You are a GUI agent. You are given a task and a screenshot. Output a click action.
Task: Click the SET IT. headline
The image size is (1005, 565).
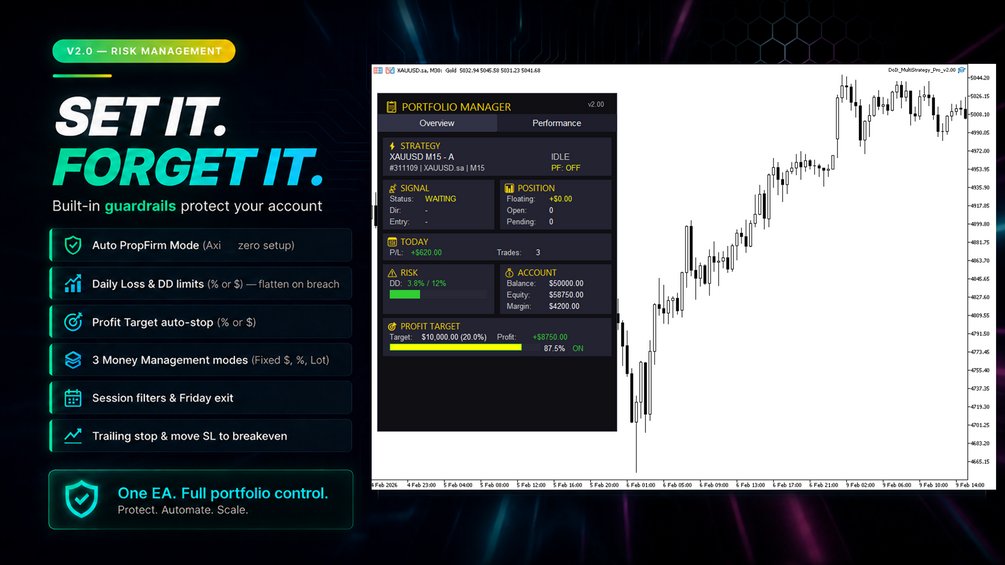point(141,117)
